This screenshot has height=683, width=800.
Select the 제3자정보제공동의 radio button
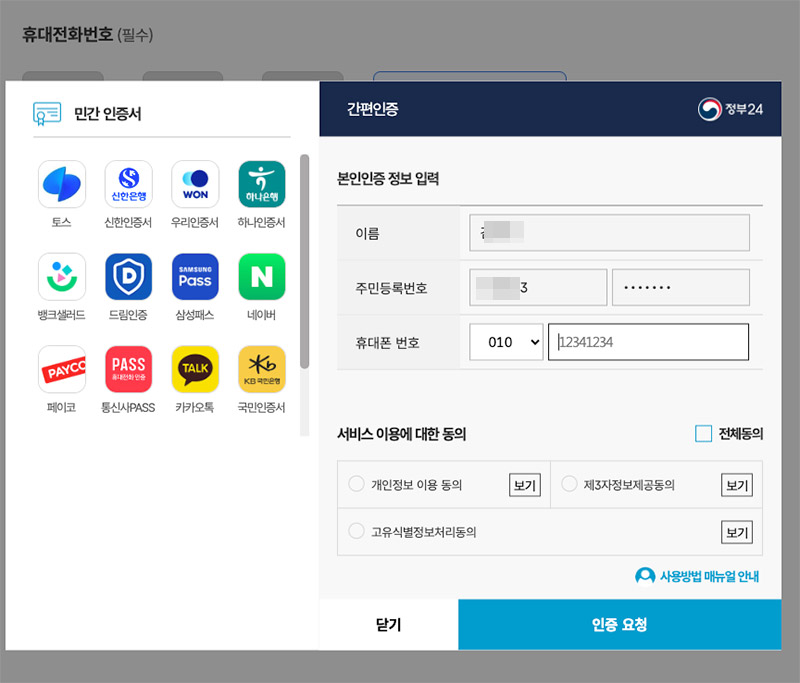[x=569, y=484]
